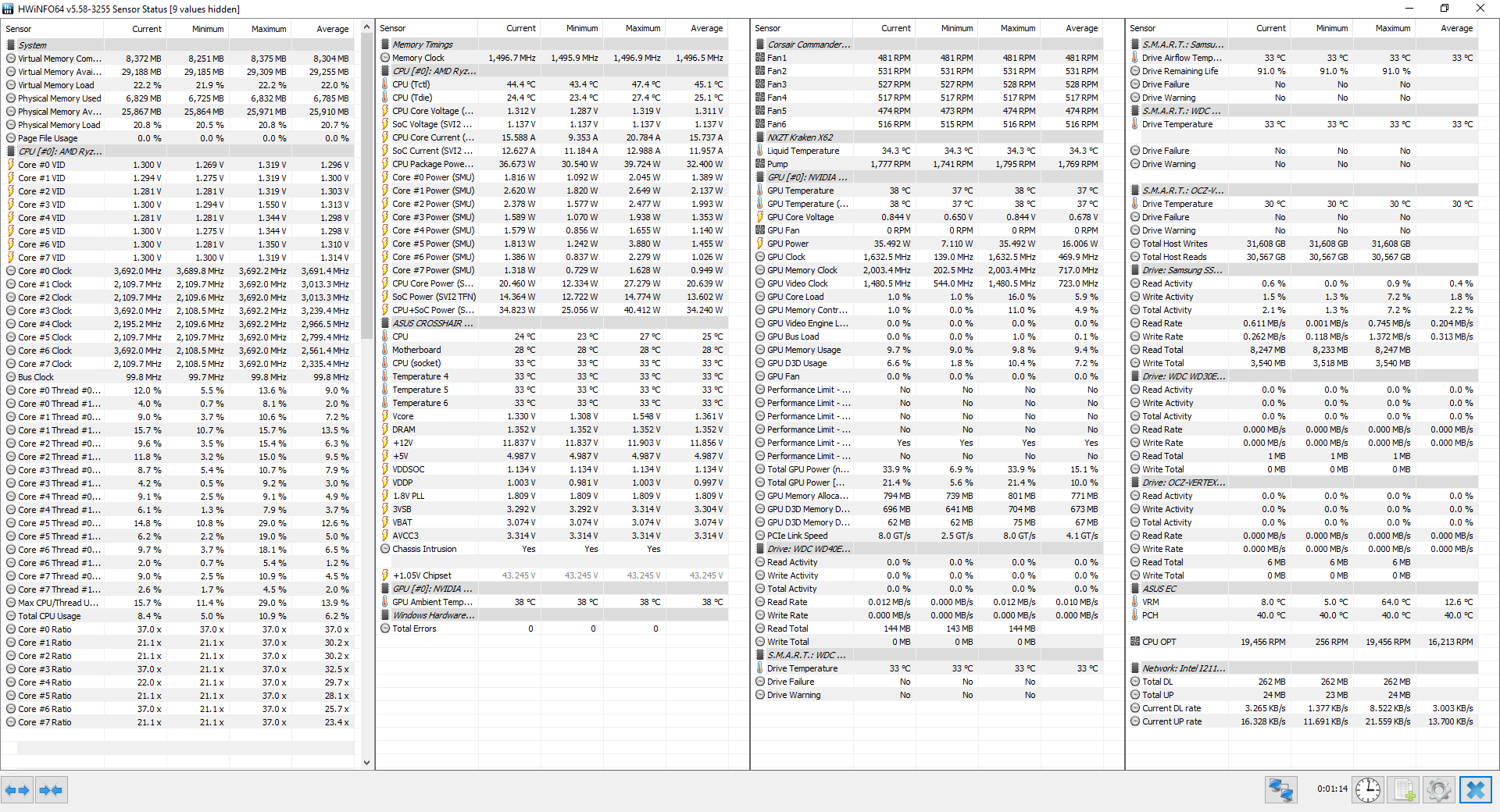Screen dimensions: 1500x812
Task: Select the CPU Package Power row
Action: [x=553, y=164]
